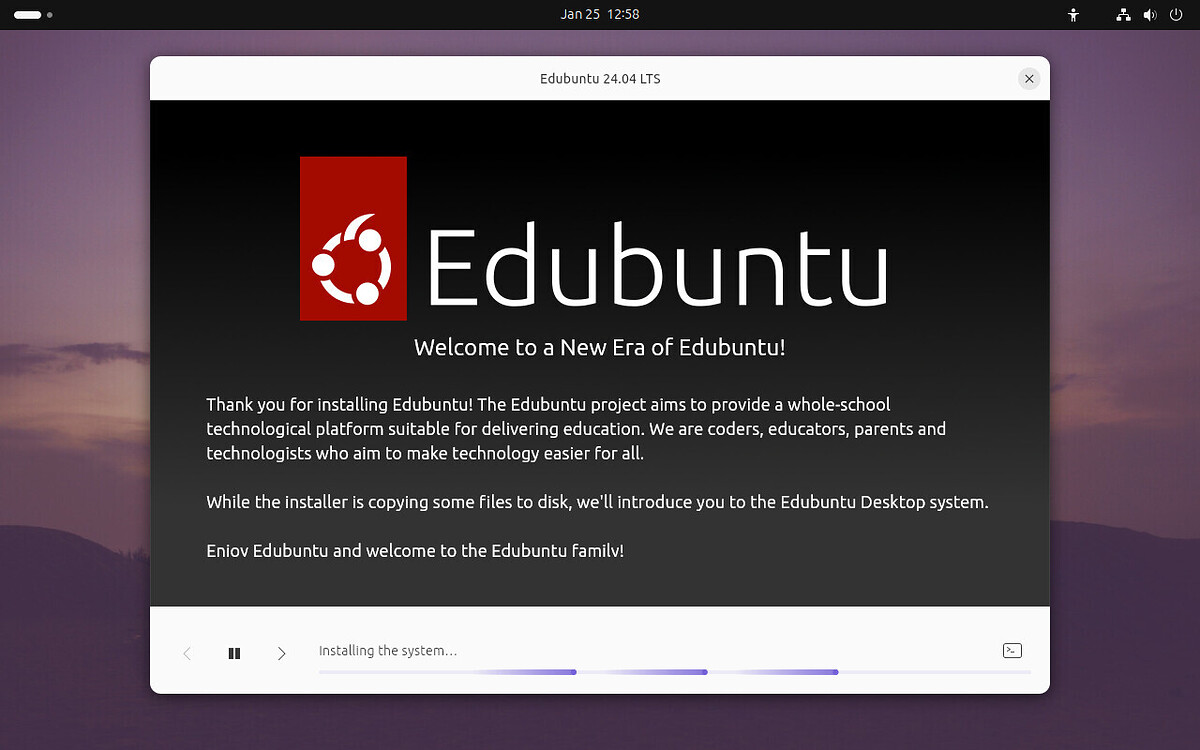Image resolution: width=1200 pixels, height=750 pixels.
Task: Click the 'Edubuntu 24.04 LTS' title text
Action: [600, 78]
